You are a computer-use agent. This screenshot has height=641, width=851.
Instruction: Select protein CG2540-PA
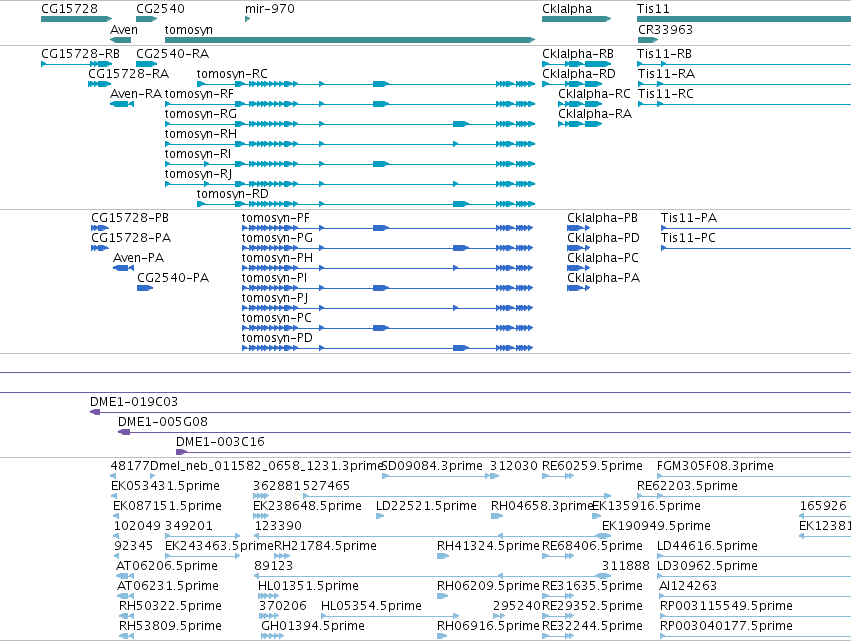tap(145, 288)
